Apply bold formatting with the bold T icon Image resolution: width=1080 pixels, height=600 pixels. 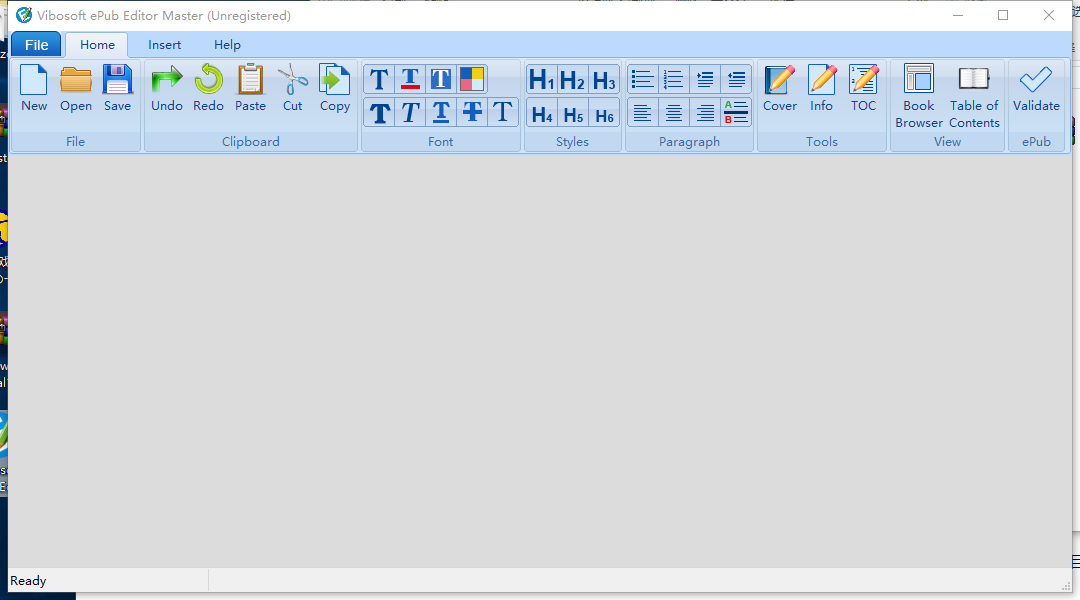tap(379, 112)
